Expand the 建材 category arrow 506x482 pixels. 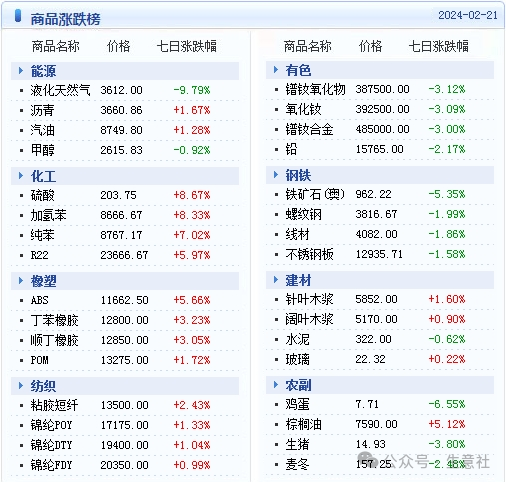pyautogui.click(x=276, y=280)
